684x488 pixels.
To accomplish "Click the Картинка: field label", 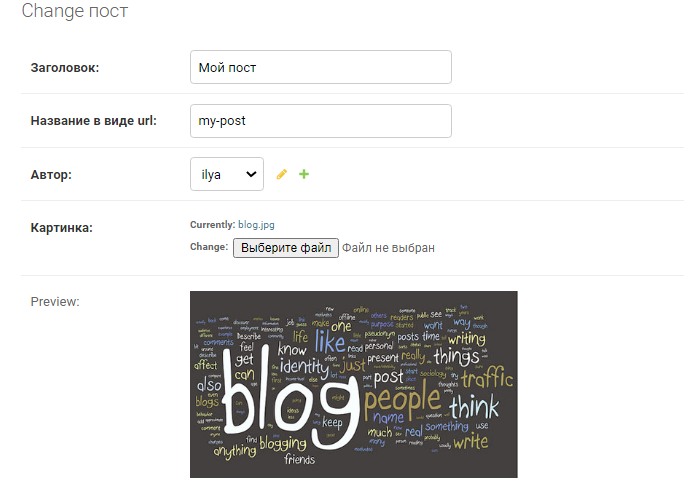I will tap(62, 228).
